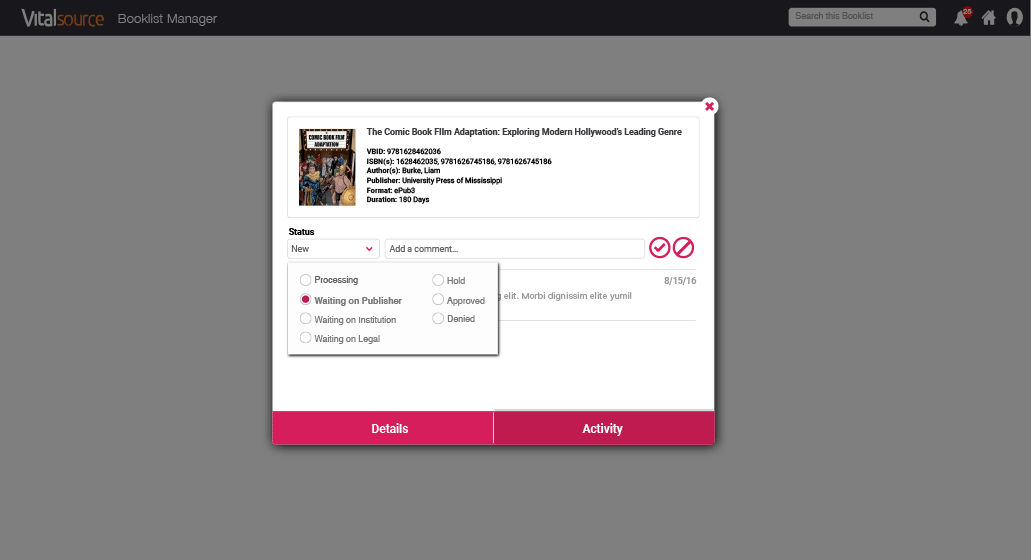This screenshot has width=1031, height=560.
Task: Close the book detail dialog
Action: pos(709,106)
